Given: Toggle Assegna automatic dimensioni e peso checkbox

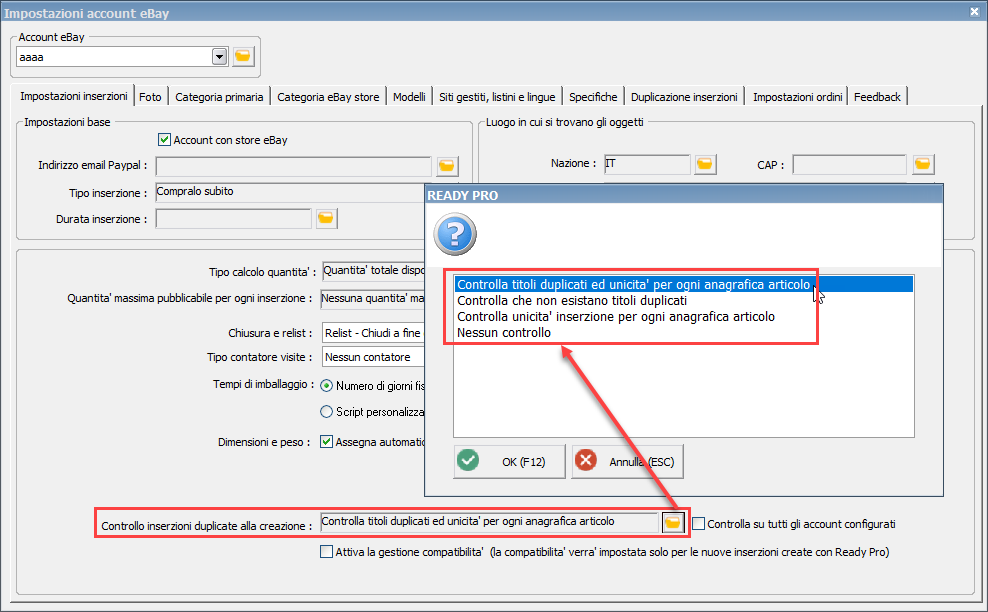Looking at the screenshot, I should click(326, 442).
